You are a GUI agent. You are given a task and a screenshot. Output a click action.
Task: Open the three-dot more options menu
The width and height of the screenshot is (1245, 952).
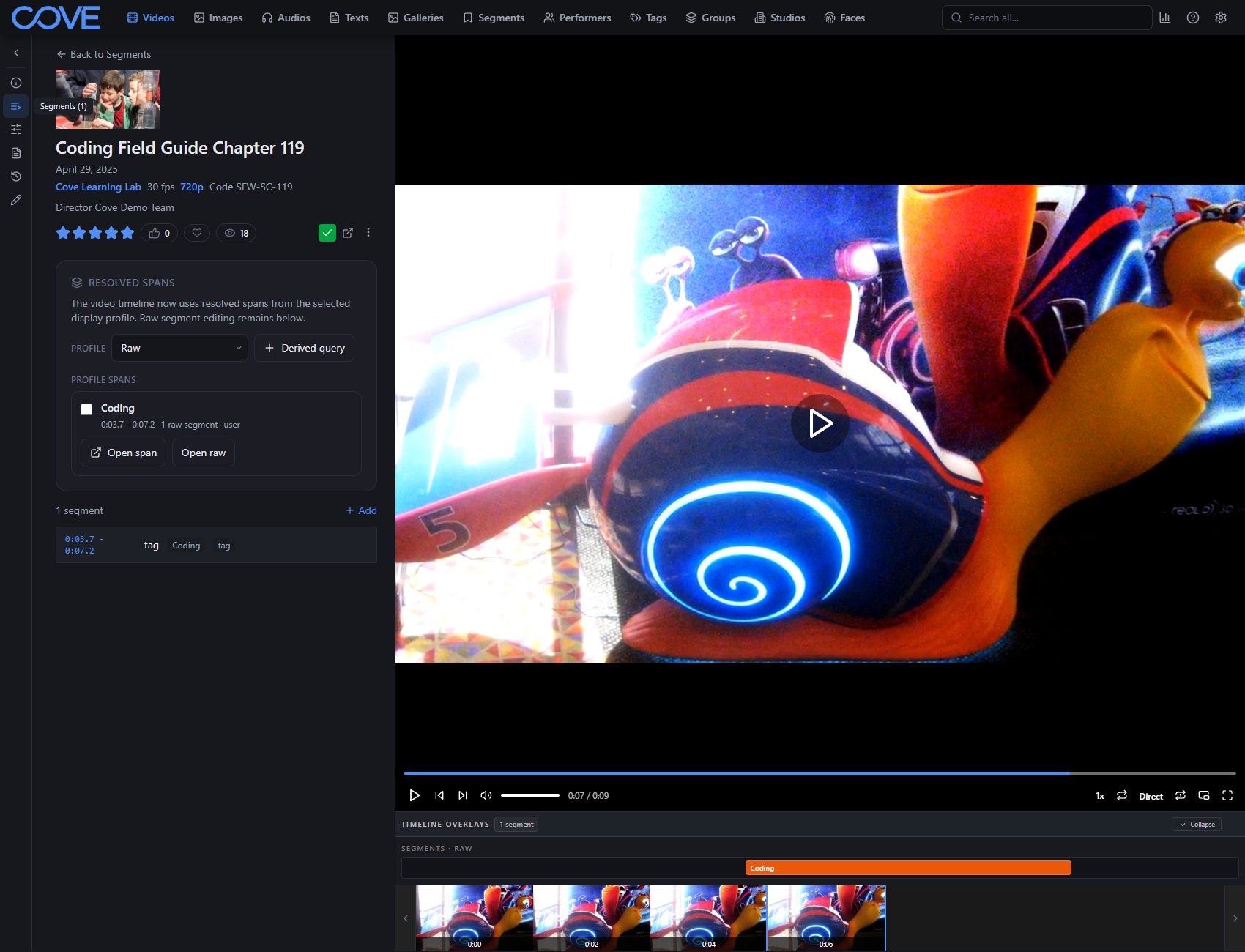click(x=368, y=233)
